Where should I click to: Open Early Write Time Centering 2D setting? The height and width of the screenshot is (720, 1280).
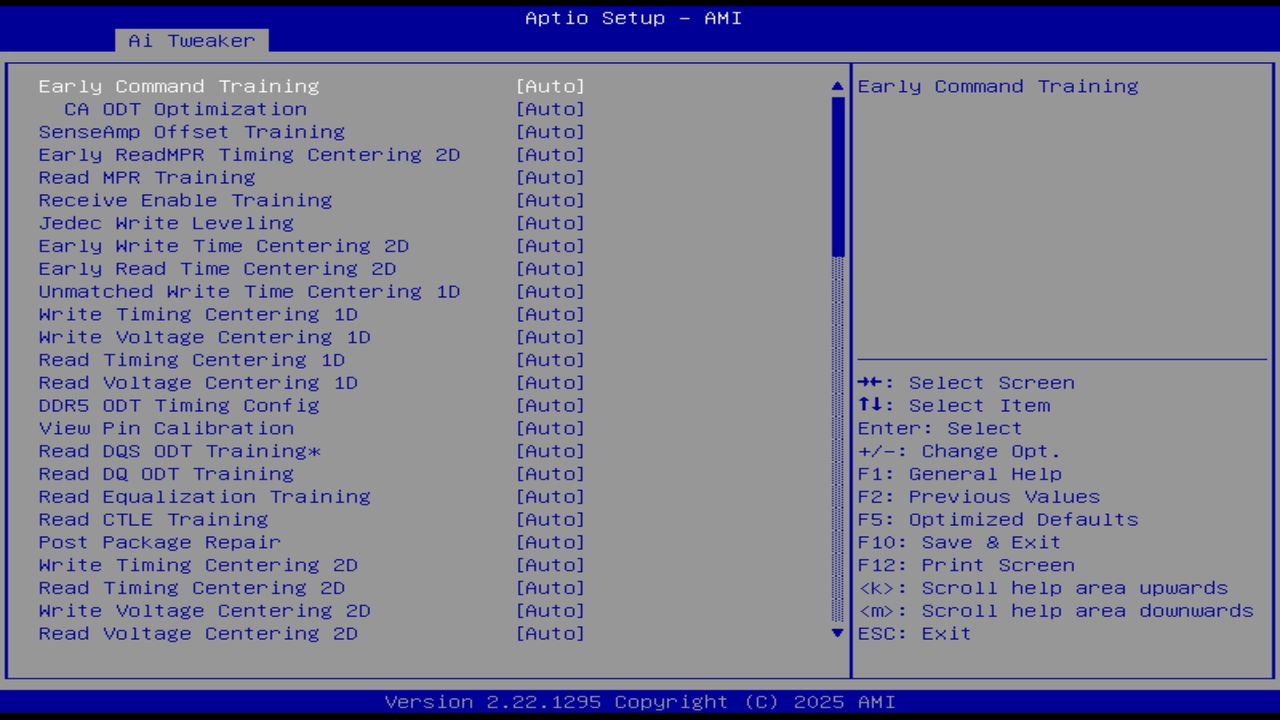point(550,245)
